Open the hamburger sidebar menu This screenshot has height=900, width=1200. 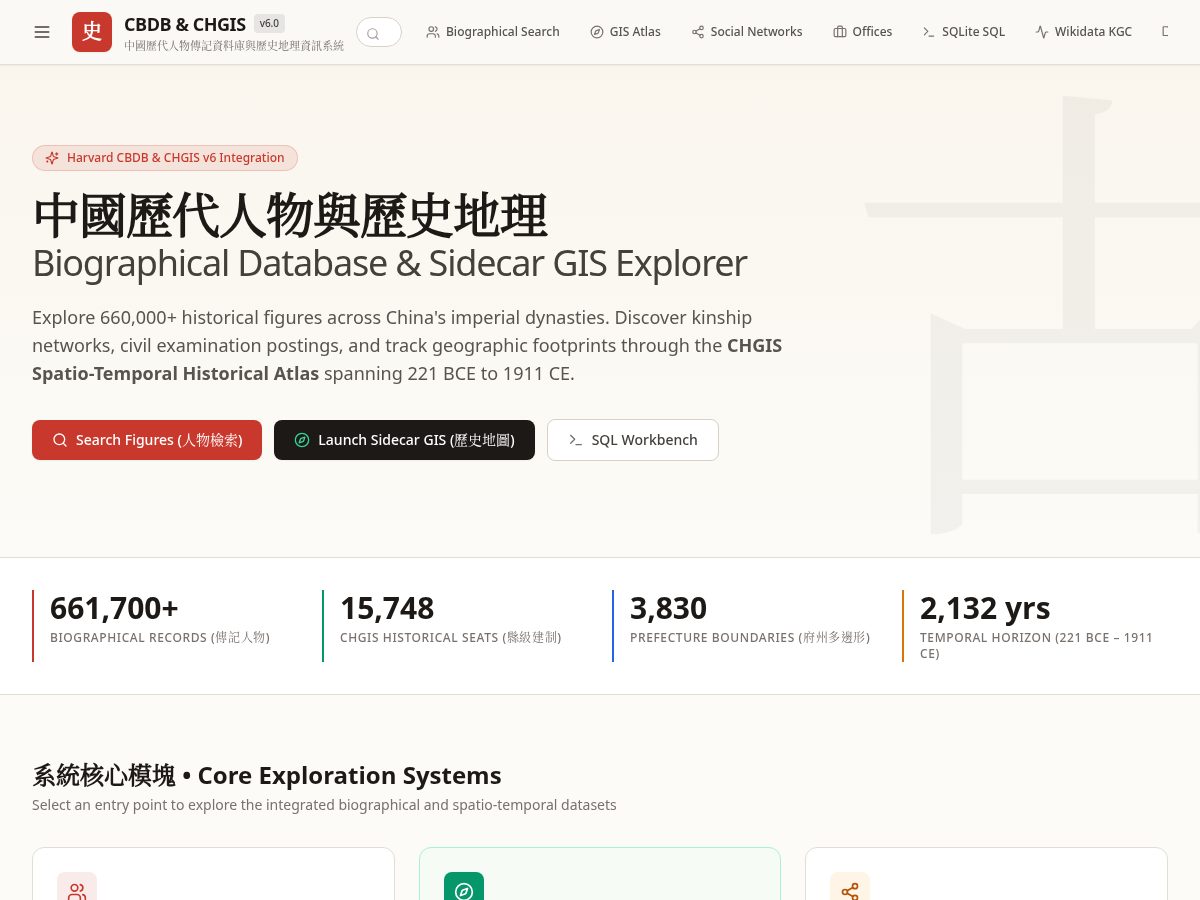[42, 32]
